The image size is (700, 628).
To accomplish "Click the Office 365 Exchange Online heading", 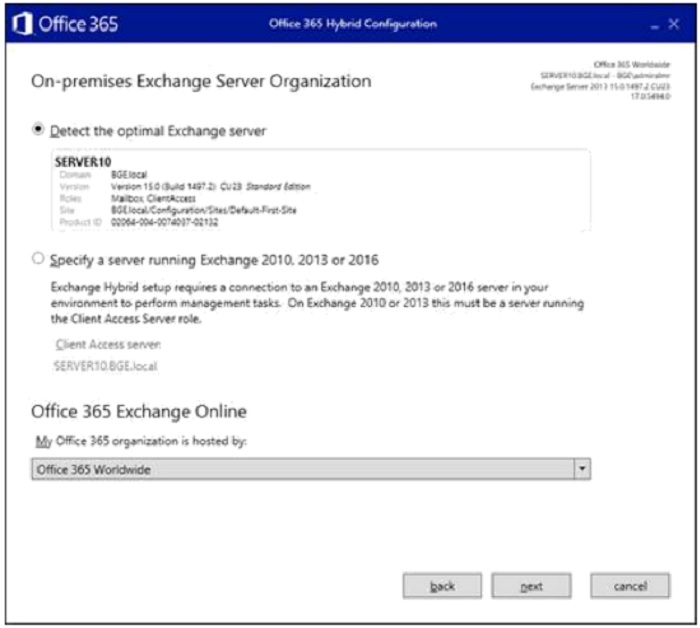I will (139, 411).
